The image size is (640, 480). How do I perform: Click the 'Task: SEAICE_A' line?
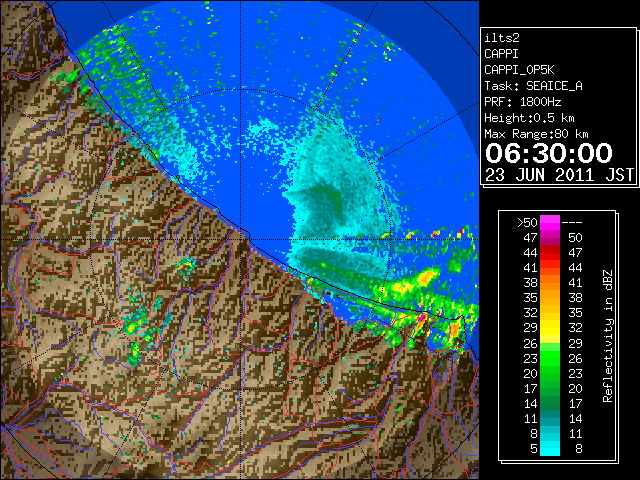[x=533, y=86]
